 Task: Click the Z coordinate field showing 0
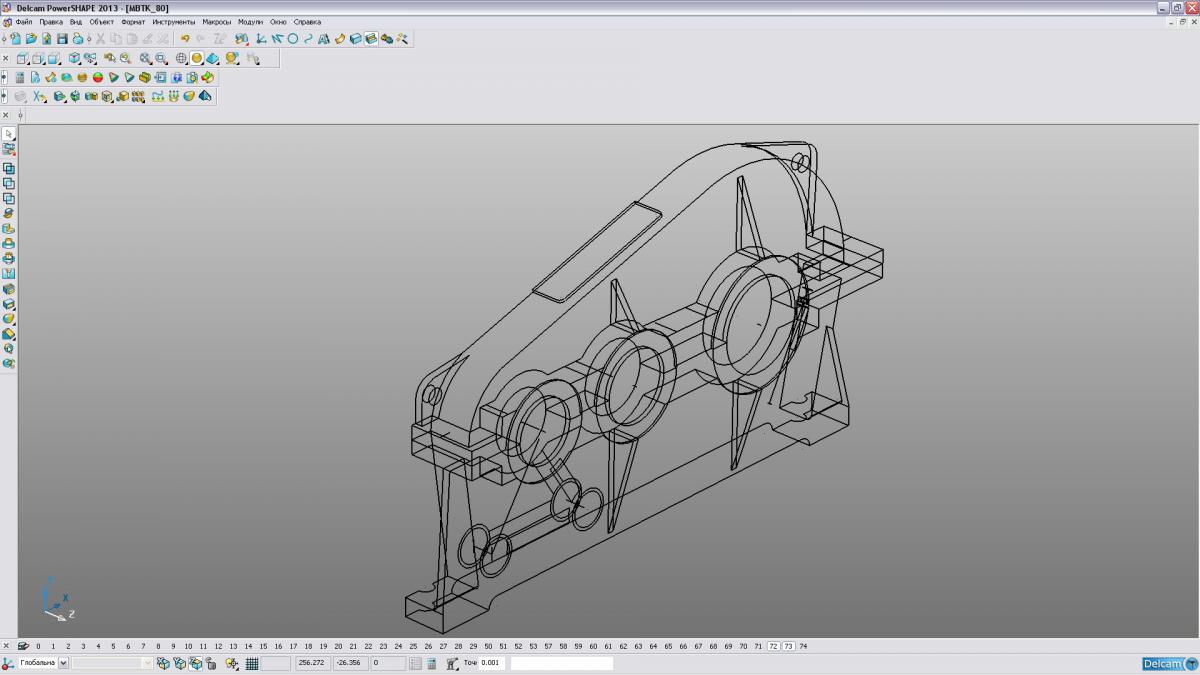(x=389, y=663)
